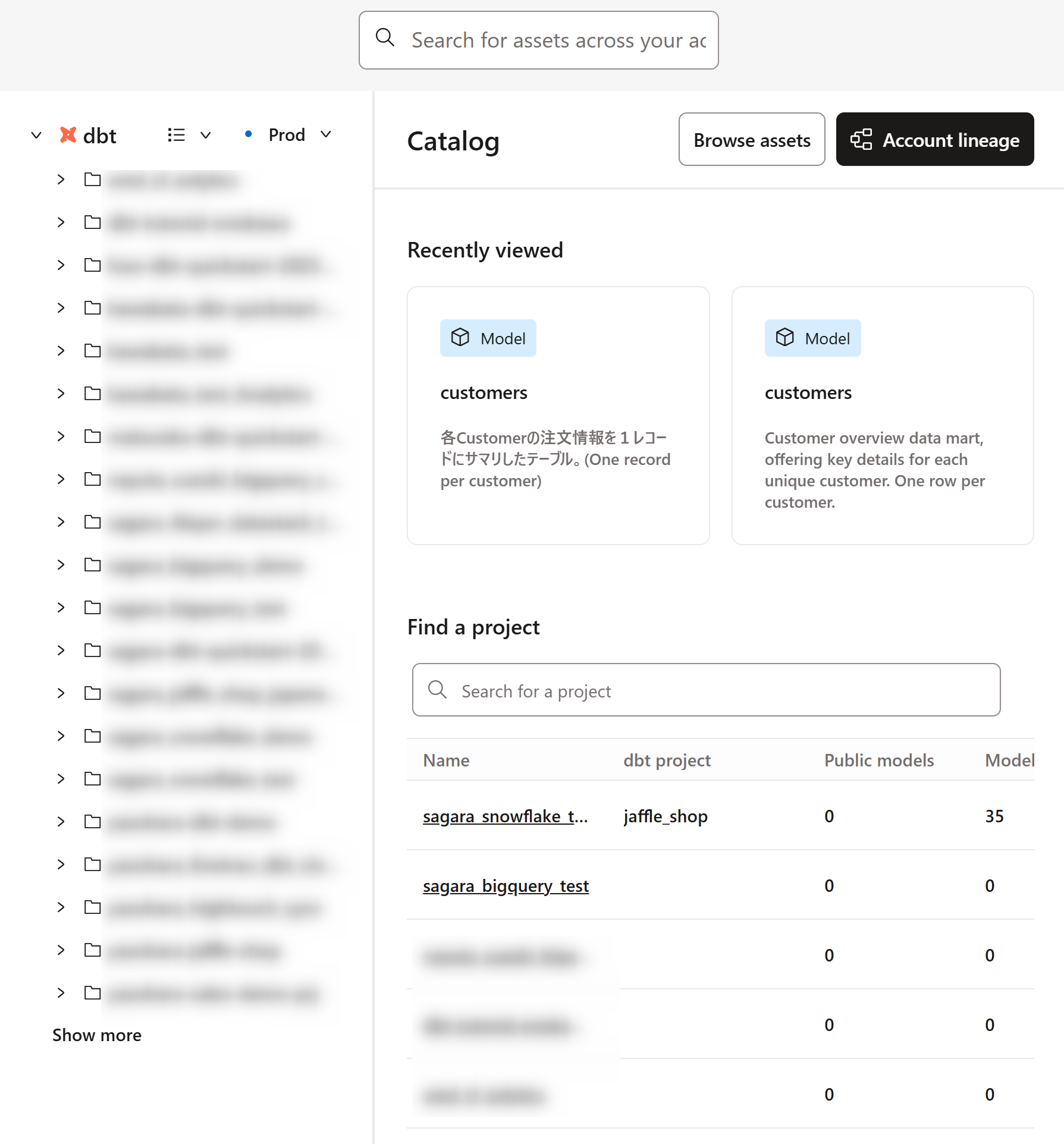Click the list view icon beside dbt
Image resolution: width=1064 pixels, height=1144 pixels.
pos(176,135)
